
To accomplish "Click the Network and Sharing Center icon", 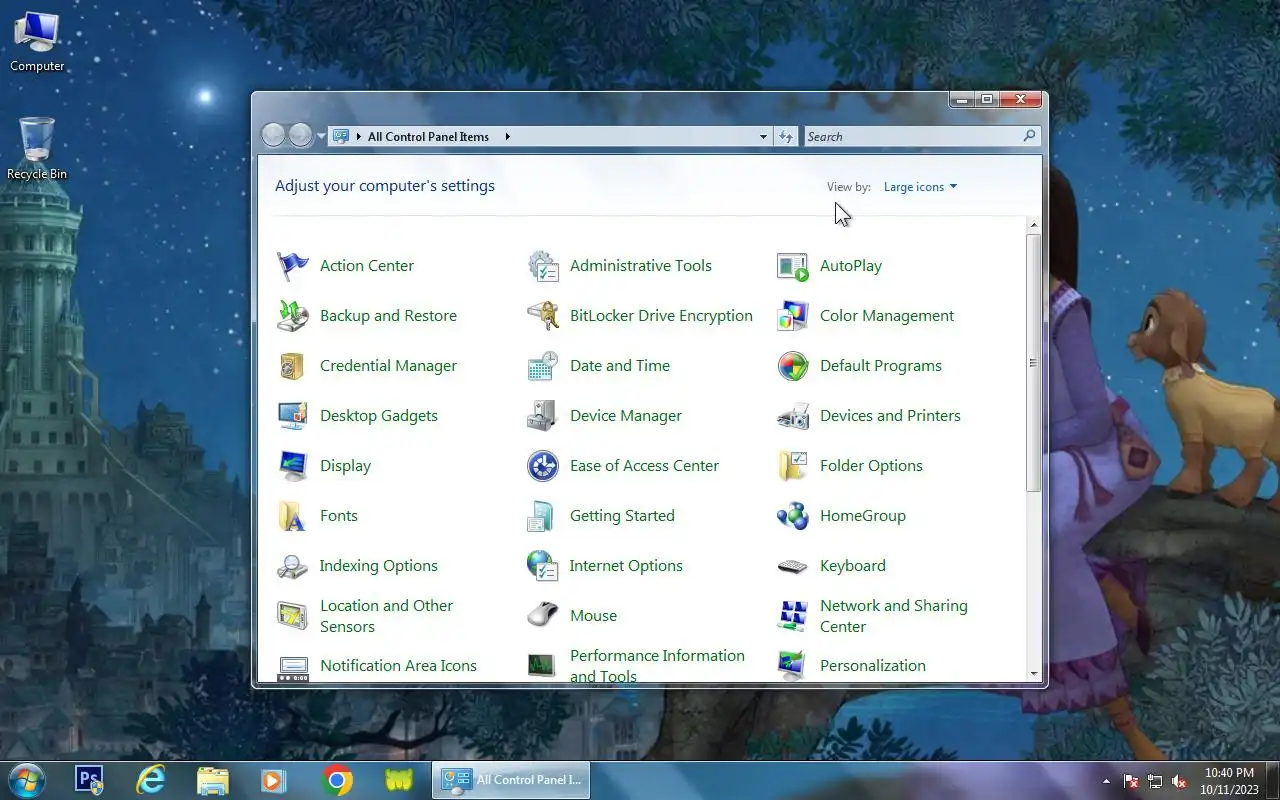I will pos(793,616).
